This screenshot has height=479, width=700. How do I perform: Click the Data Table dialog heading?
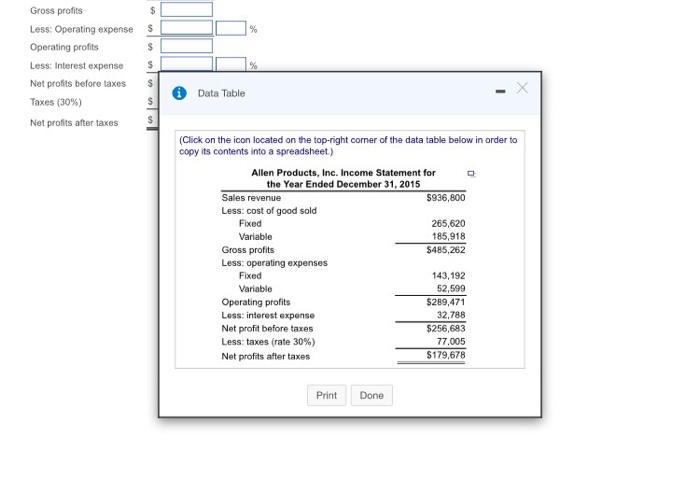[x=221, y=93]
